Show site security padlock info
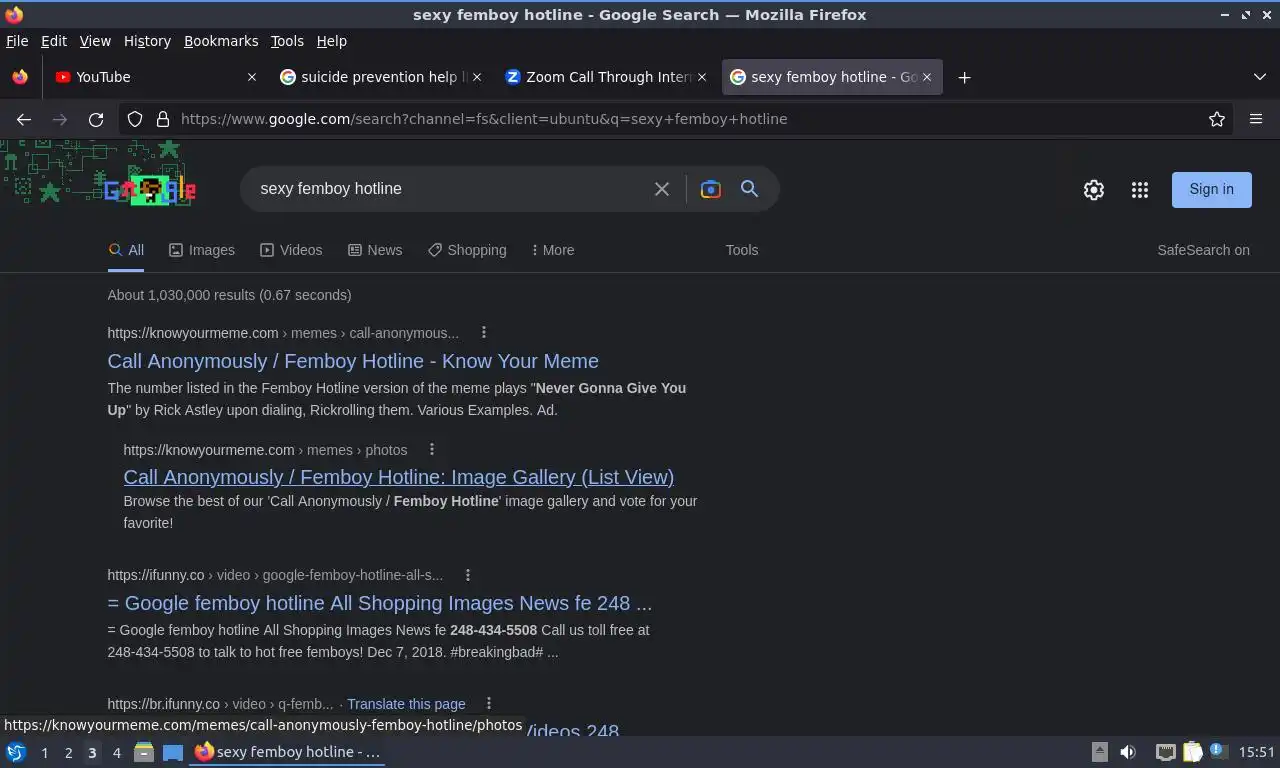Viewport: 1280px width, 768px height. [x=163, y=119]
